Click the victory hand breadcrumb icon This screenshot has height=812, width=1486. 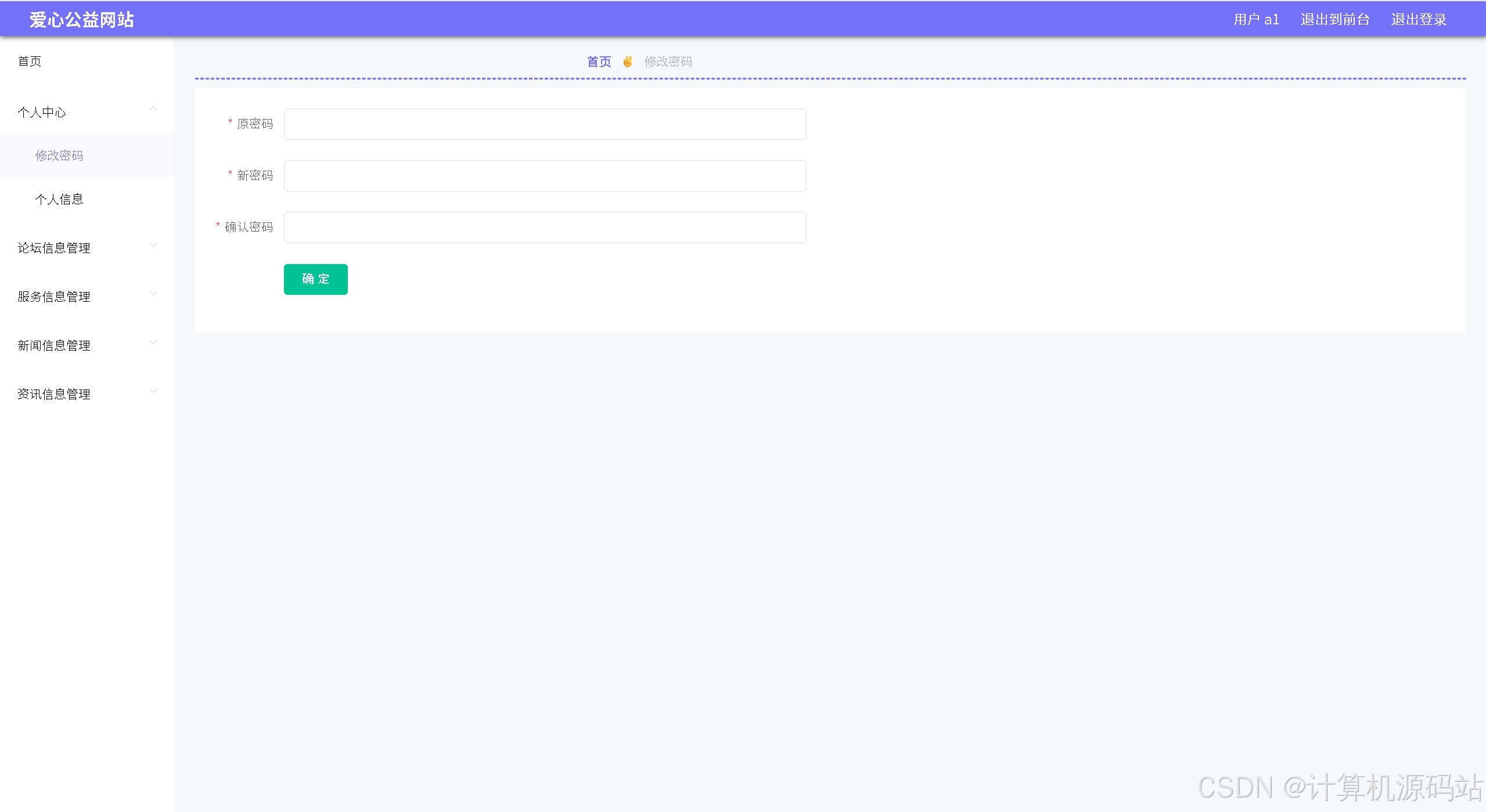click(627, 62)
